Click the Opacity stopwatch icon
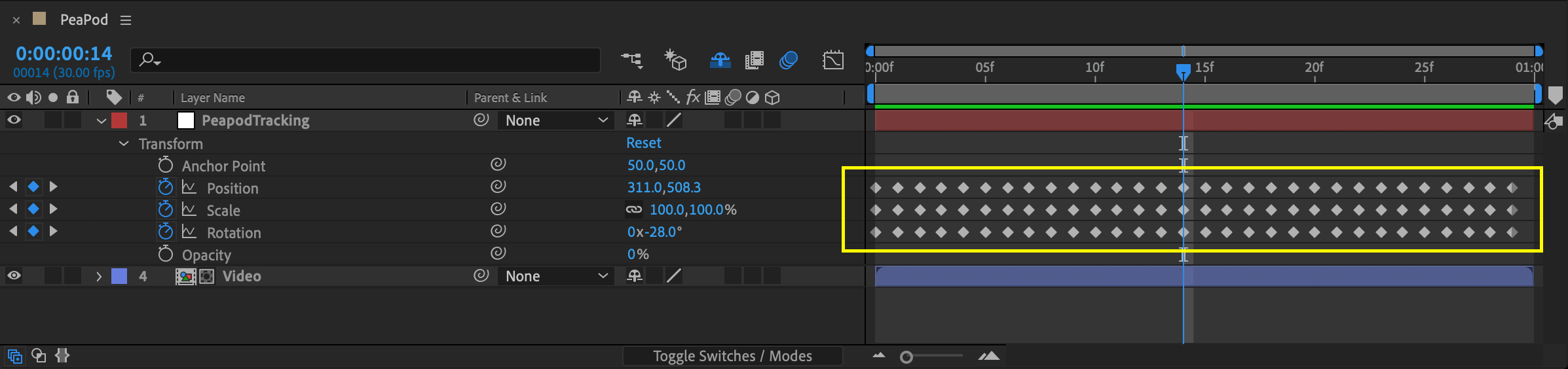Screen dimensions: 1568x369 point(166,255)
